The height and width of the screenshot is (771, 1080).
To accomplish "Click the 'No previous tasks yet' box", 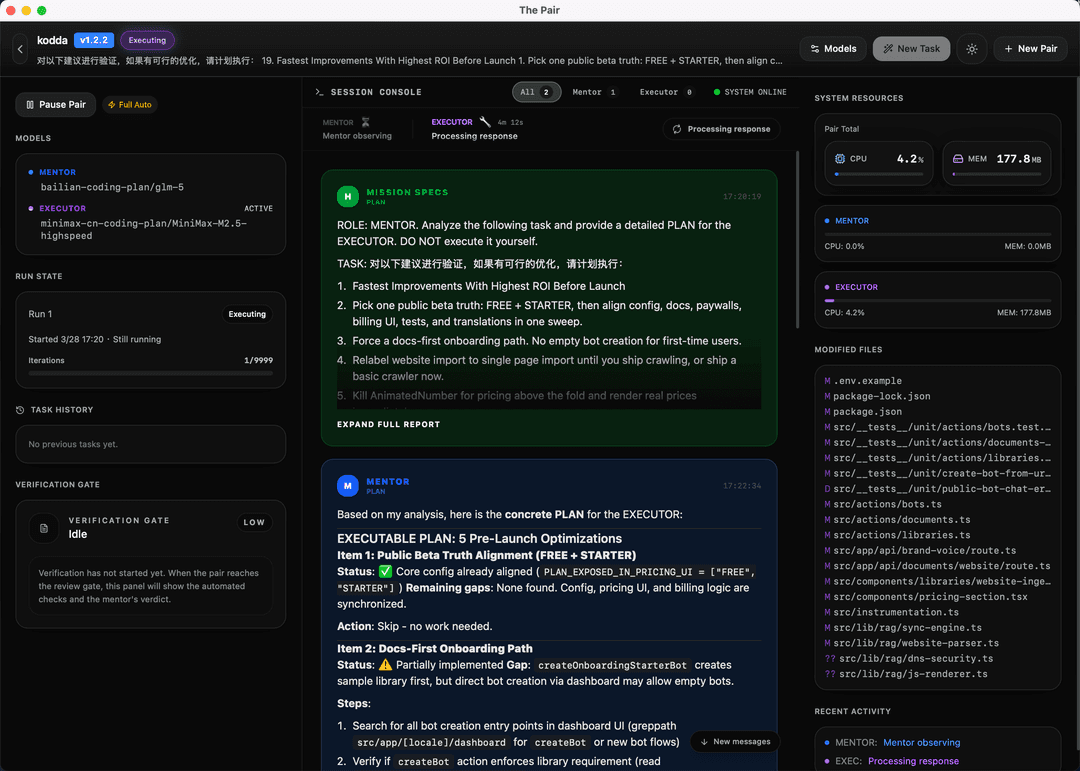I will point(150,444).
